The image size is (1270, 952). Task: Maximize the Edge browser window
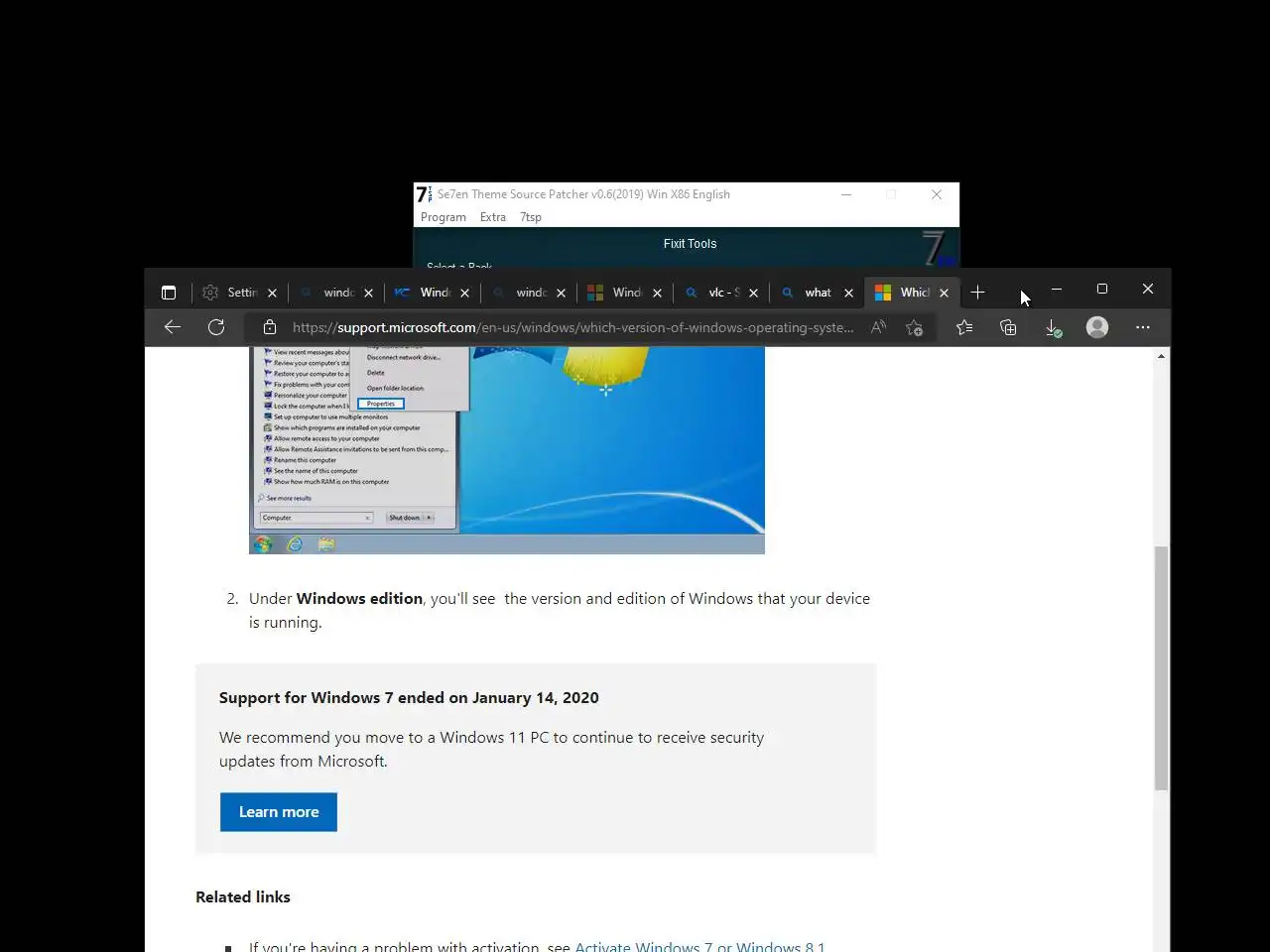[x=1102, y=289]
